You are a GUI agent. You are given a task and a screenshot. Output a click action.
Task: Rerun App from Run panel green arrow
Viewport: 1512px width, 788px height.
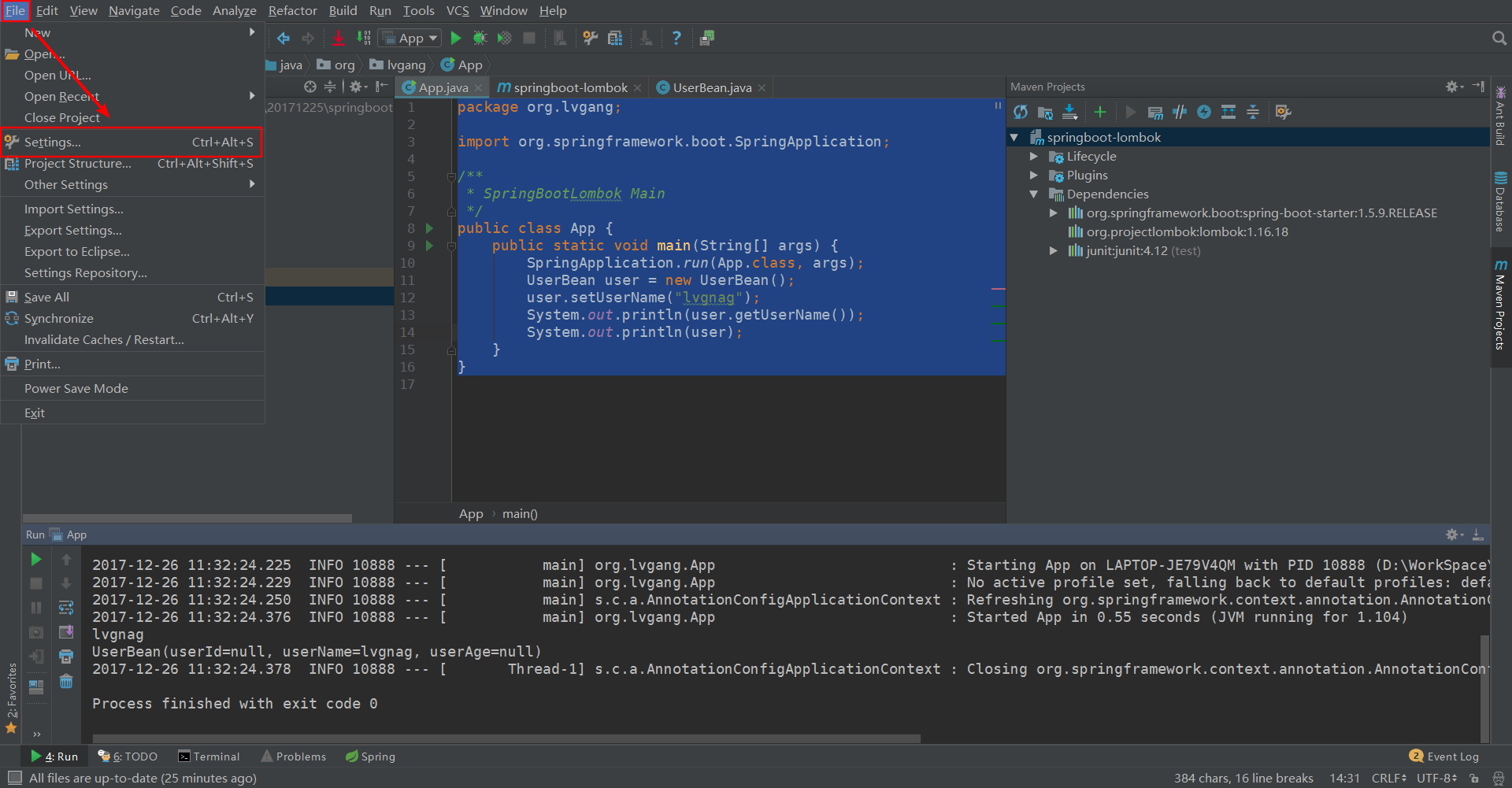35,559
